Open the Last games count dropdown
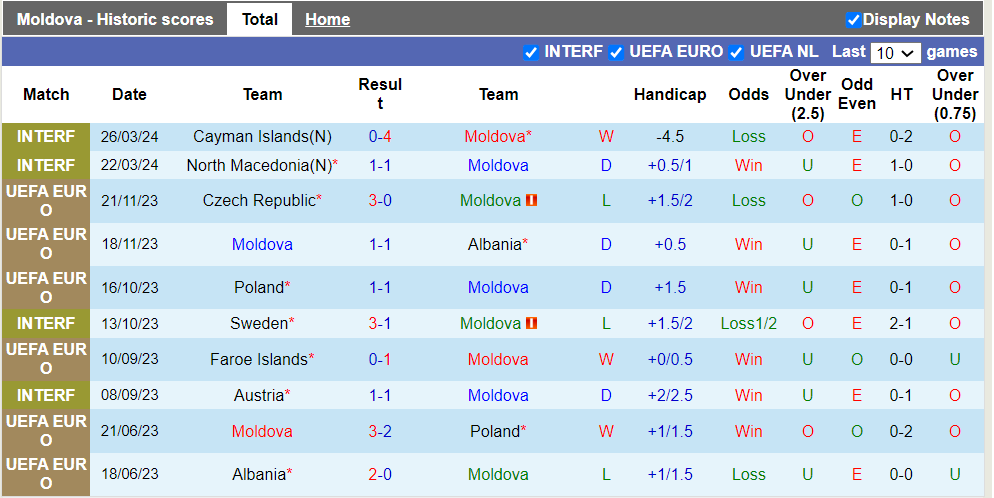The width and height of the screenshot is (994, 498). click(x=895, y=52)
